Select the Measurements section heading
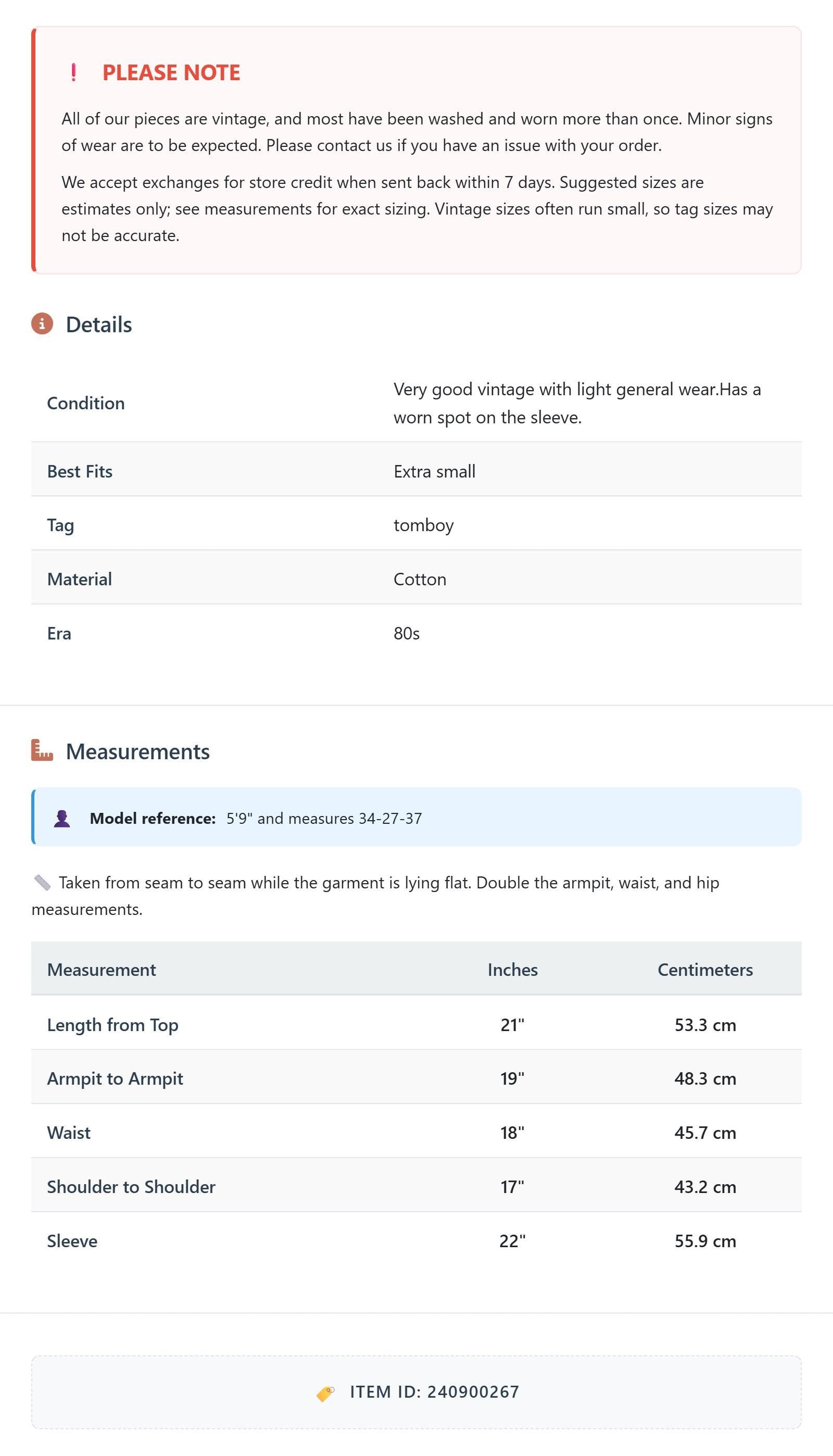Viewport: 833px width, 1456px height. coord(138,751)
